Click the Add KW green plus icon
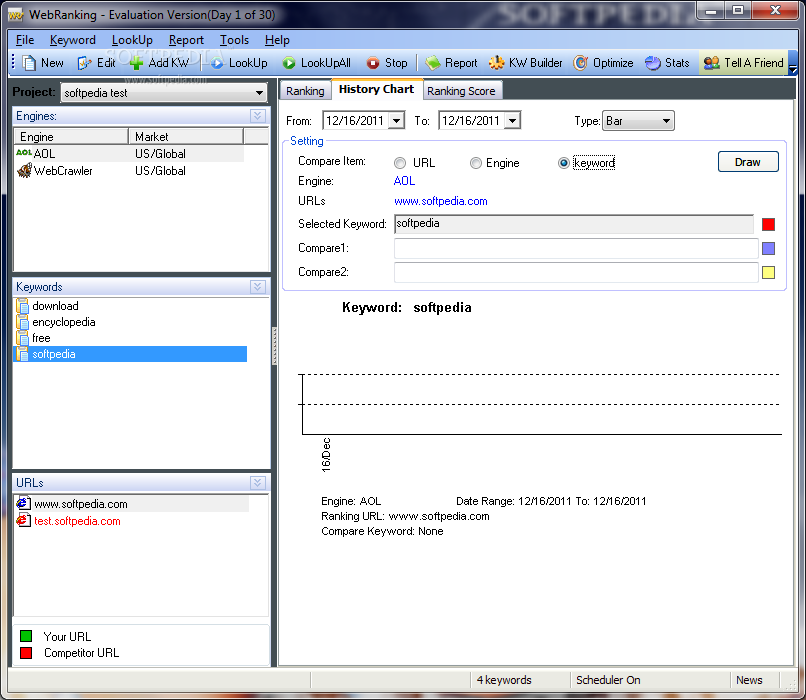This screenshot has height=700, width=806. [x=136, y=63]
